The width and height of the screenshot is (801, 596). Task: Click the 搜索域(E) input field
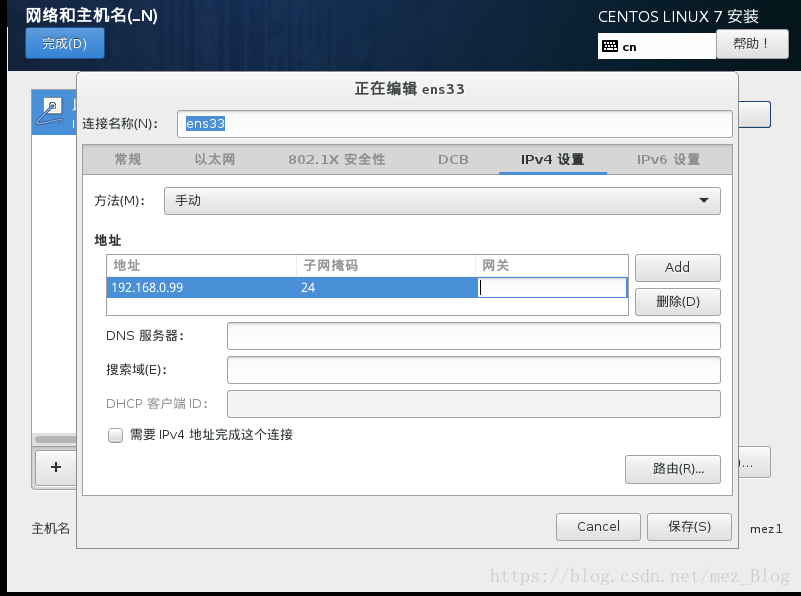(x=474, y=370)
